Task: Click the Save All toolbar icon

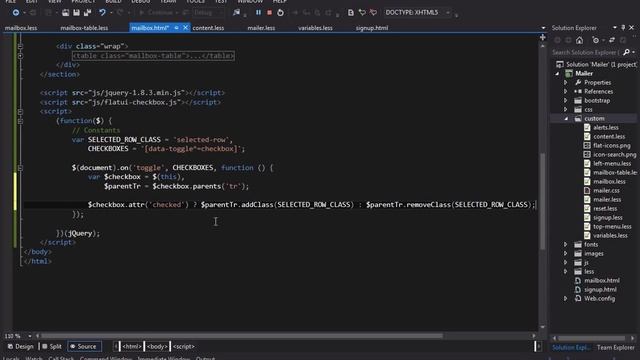Action: pos(87,13)
